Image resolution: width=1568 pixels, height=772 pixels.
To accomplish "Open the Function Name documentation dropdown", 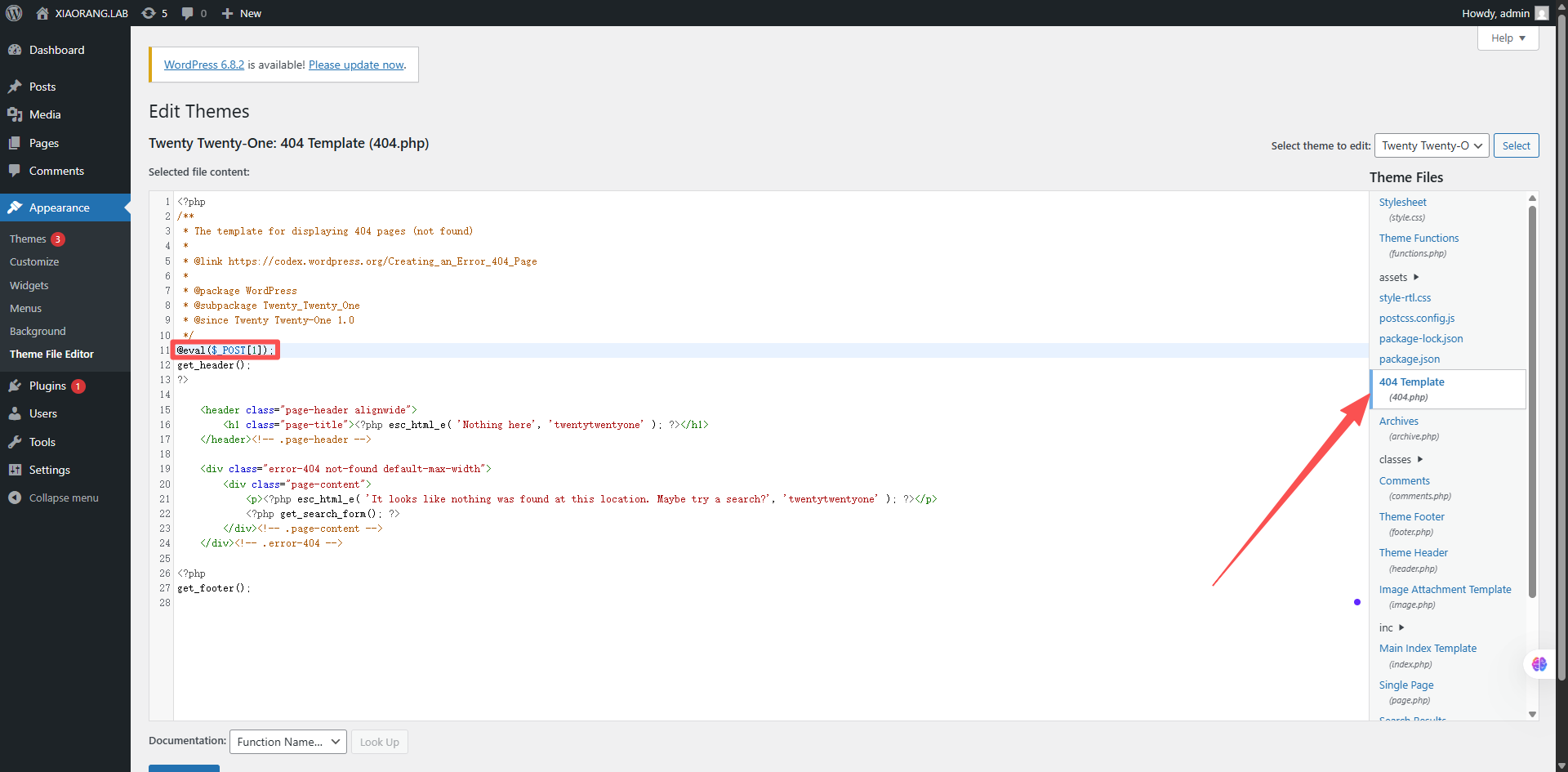I will click(287, 742).
